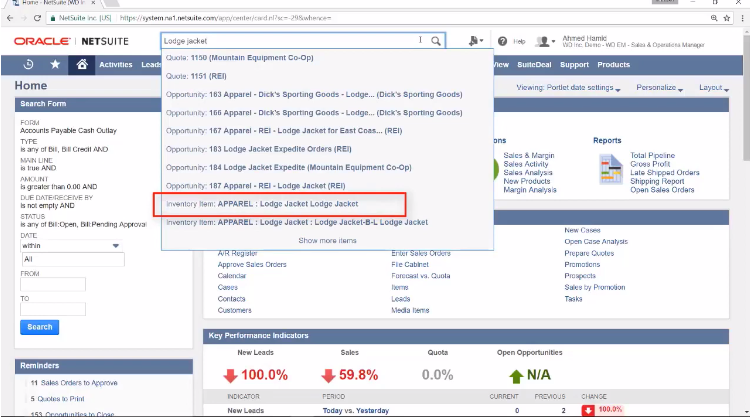Select Opportunity 163 Apparel Dick's Sporting Goods
The image size is (750, 417).
[314, 94]
